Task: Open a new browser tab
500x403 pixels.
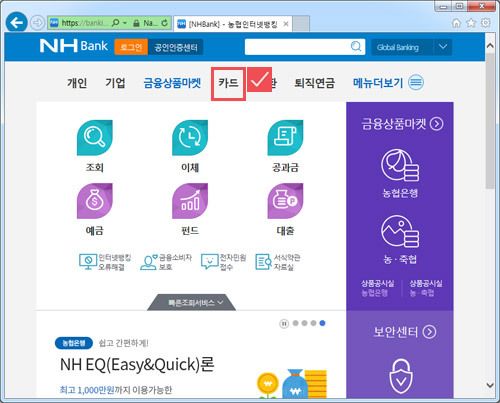Action: click(x=301, y=24)
